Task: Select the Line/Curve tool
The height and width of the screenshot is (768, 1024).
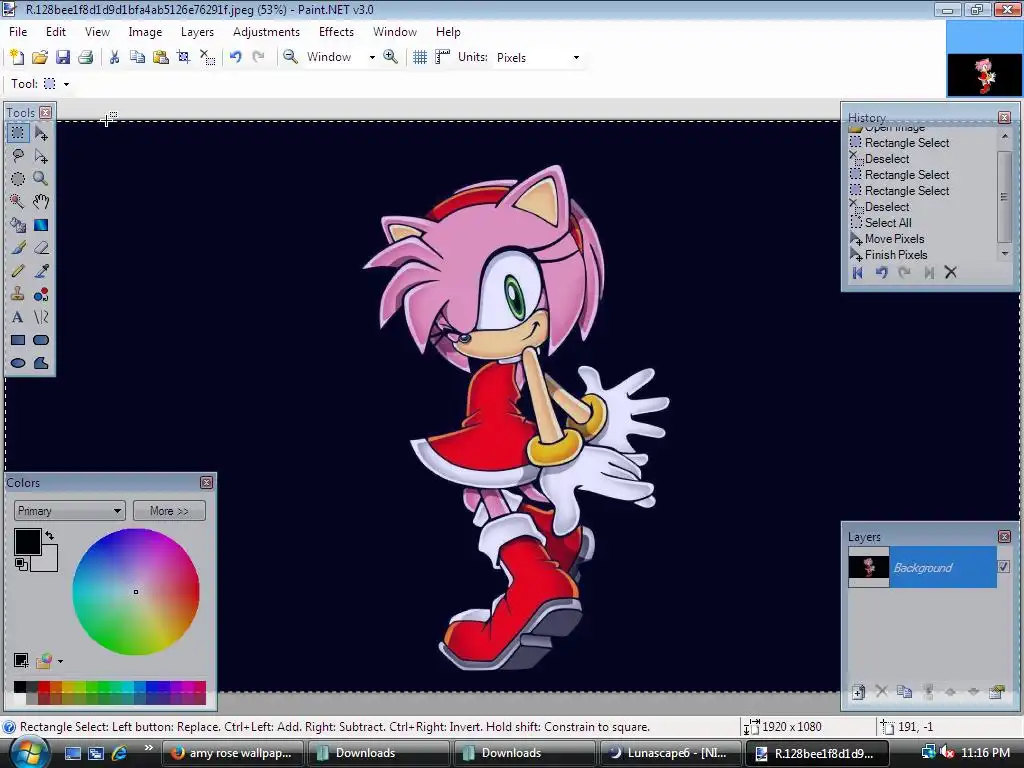Action: 41,317
